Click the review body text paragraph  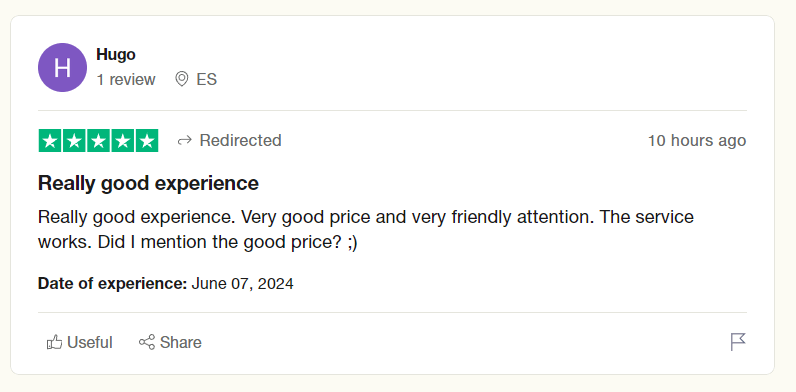366,230
